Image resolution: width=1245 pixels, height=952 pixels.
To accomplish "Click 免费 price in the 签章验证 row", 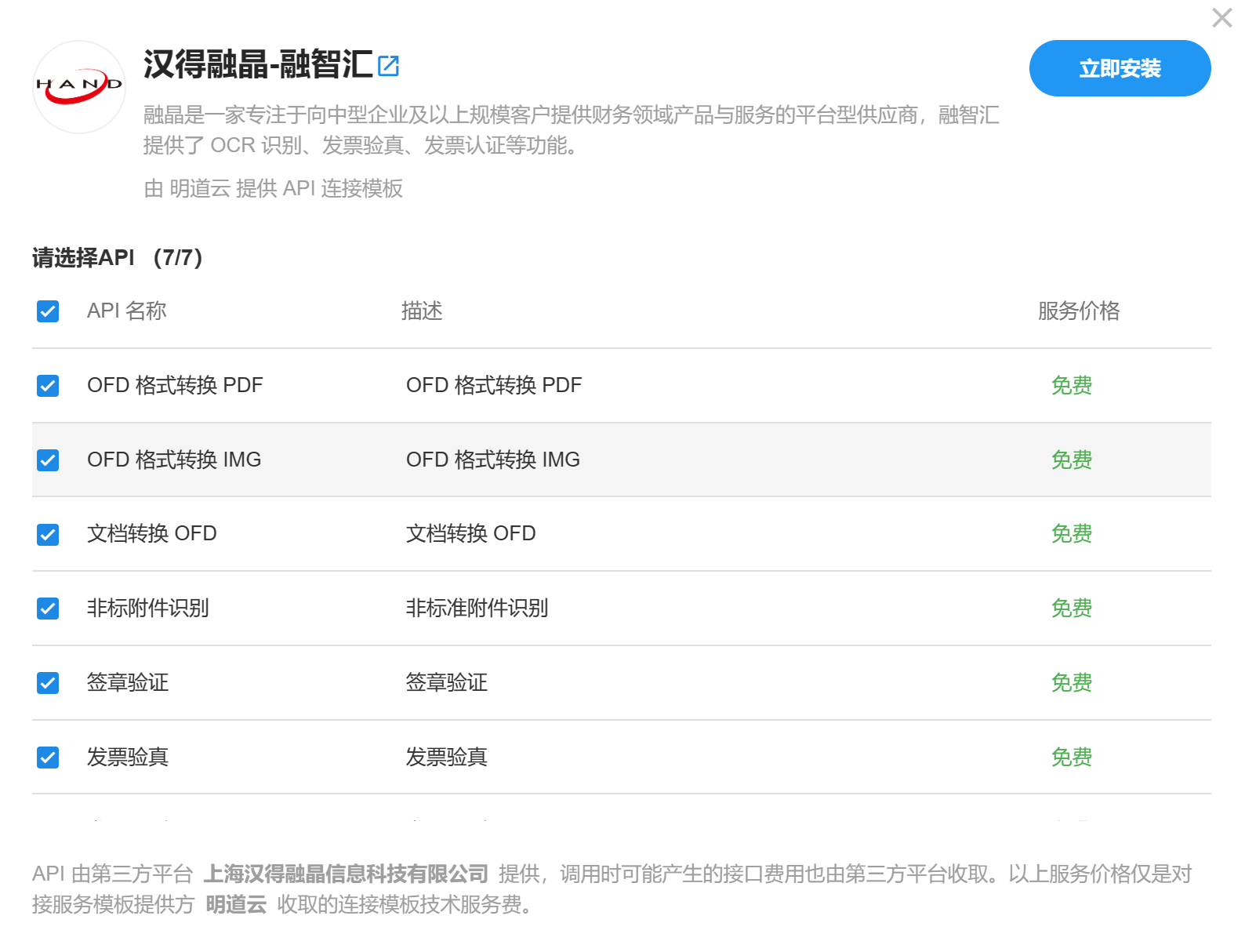I will (x=1071, y=683).
